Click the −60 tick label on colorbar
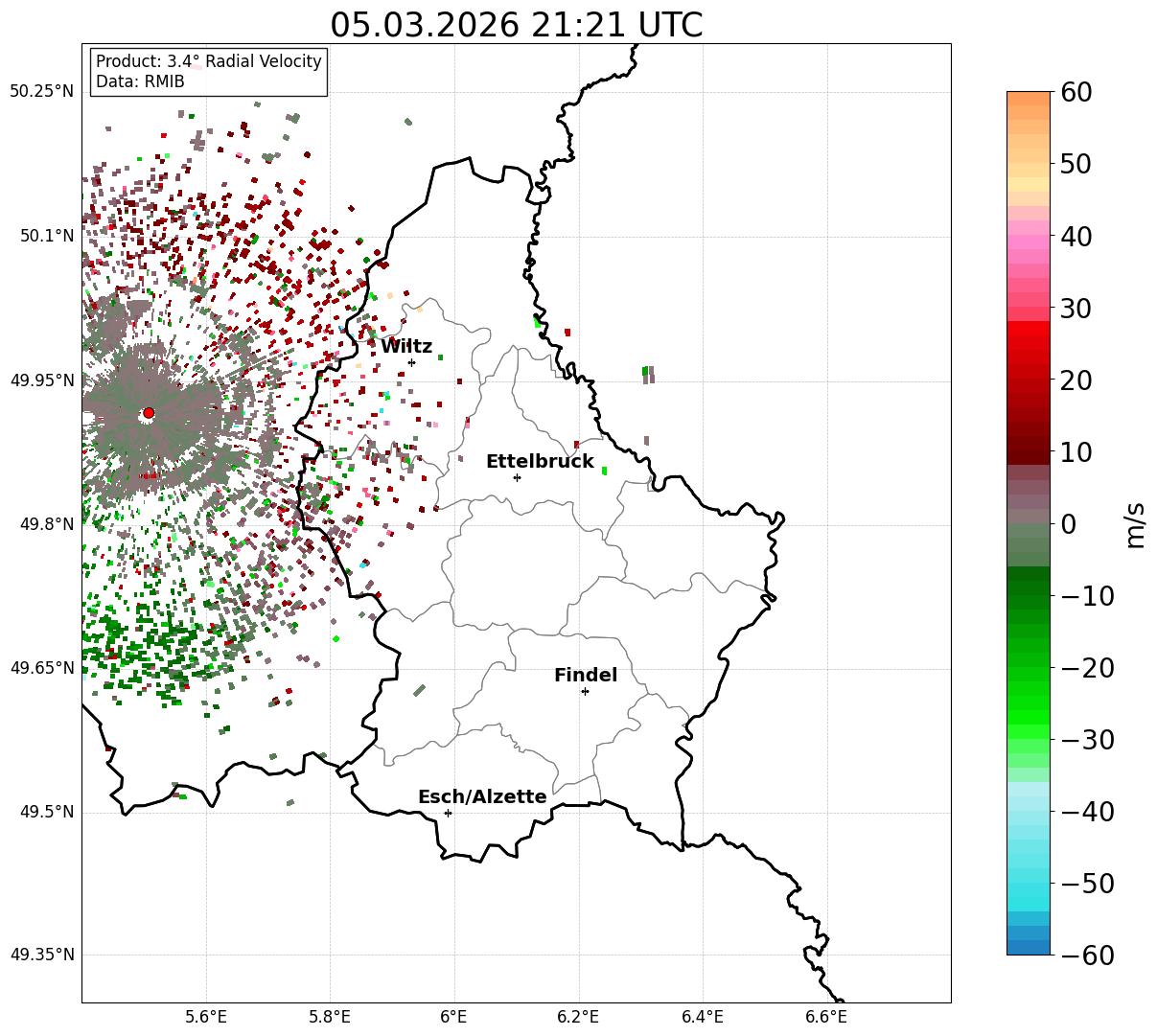This screenshot has height=1036, width=1157. [1087, 955]
